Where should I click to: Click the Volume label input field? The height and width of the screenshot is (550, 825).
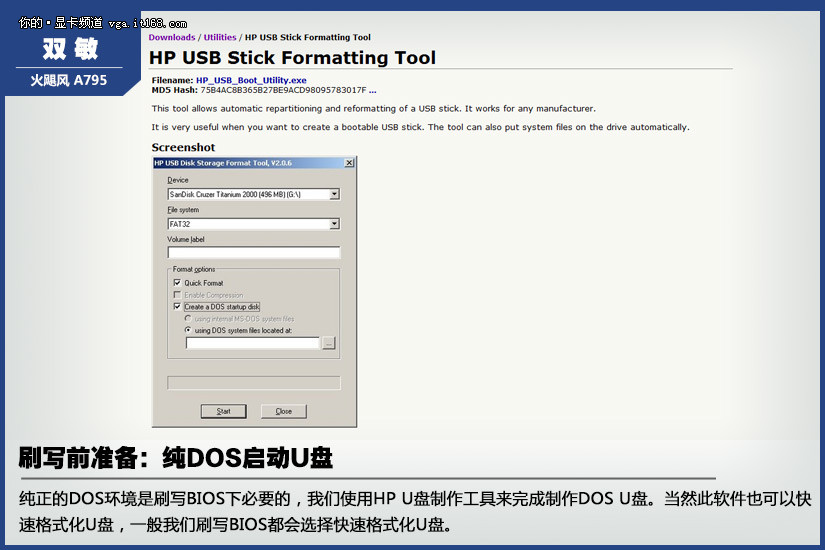(253, 253)
